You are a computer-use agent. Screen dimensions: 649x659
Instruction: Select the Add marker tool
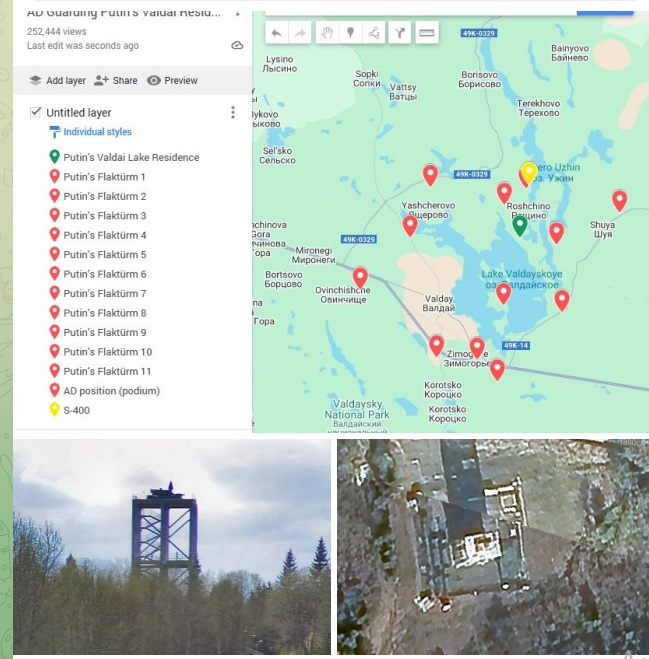[x=350, y=33]
